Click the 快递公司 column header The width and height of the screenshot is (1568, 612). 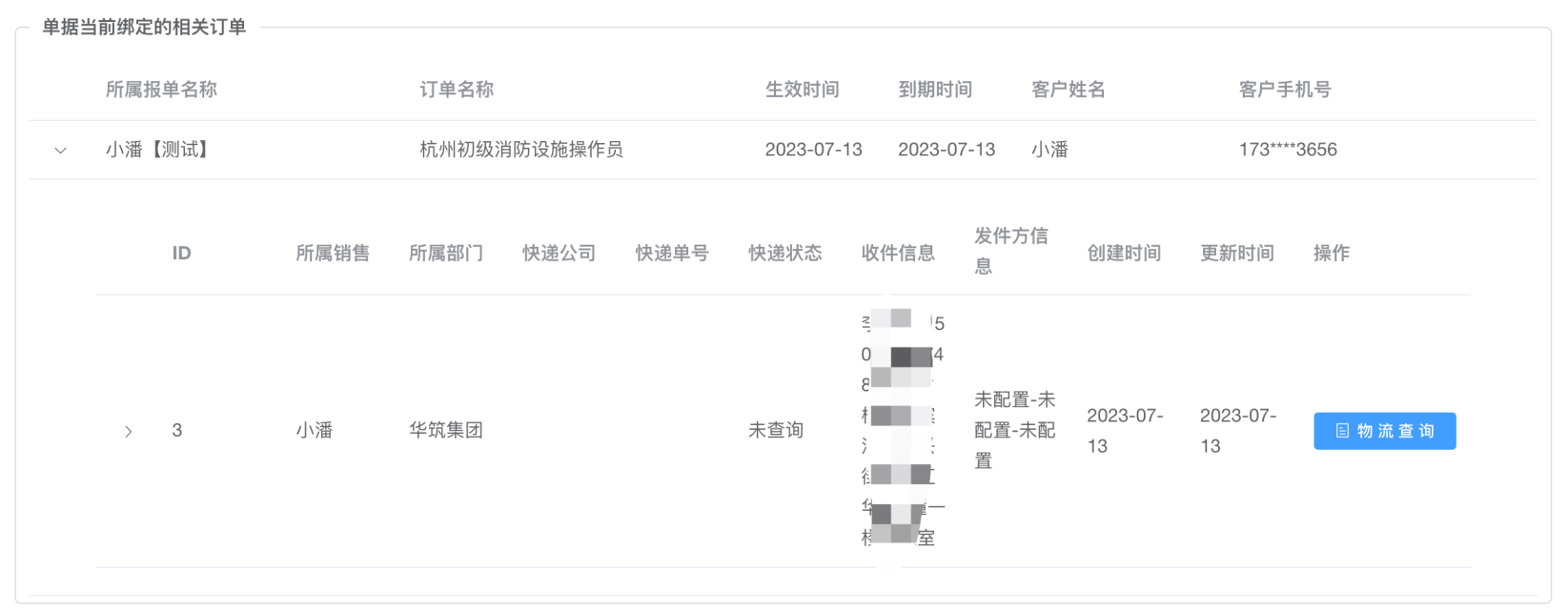point(559,253)
